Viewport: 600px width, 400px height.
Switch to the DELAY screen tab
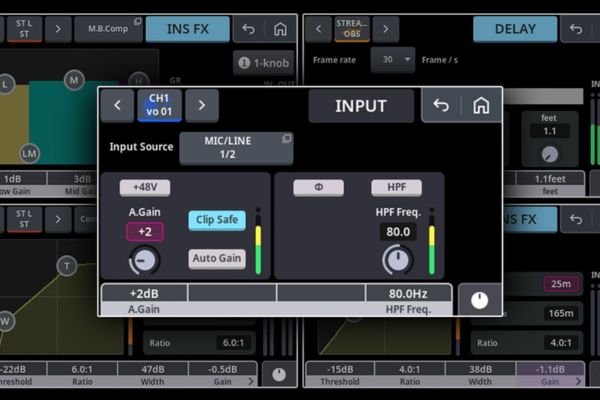coord(515,29)
